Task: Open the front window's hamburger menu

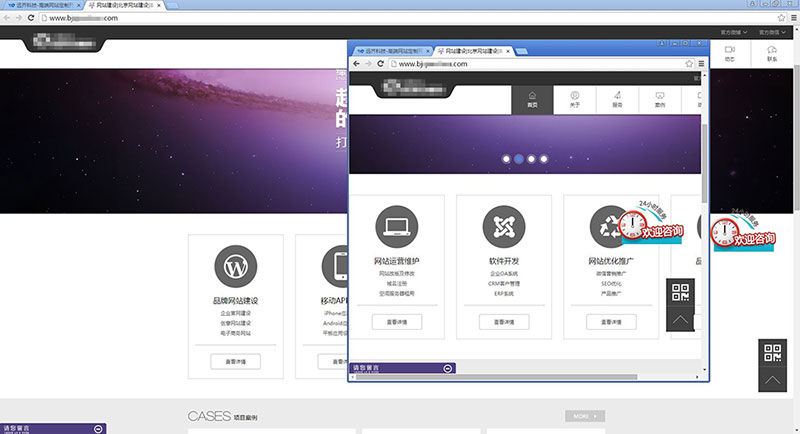Action: click(x=702, y=64)
